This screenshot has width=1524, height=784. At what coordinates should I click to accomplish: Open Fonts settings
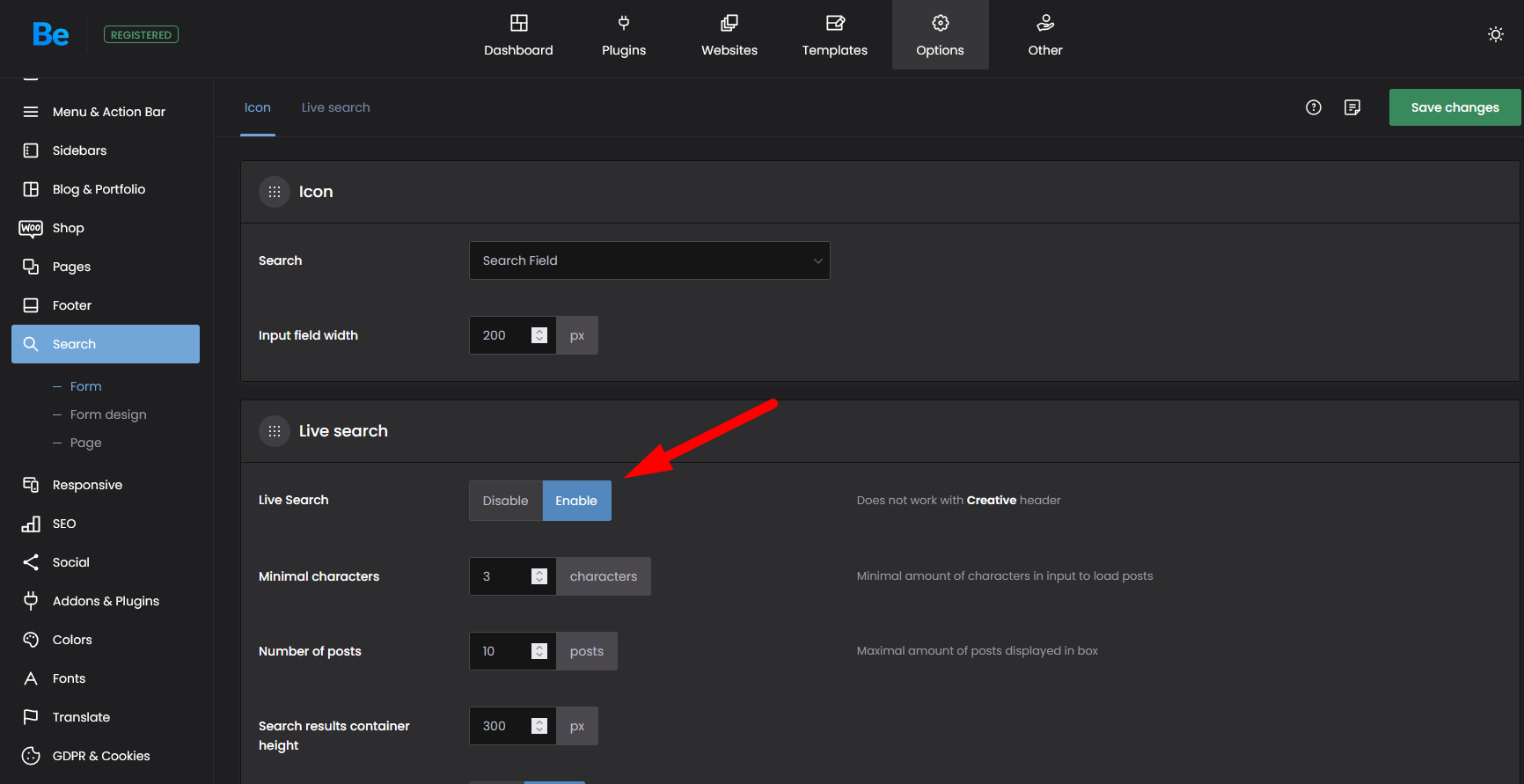[x=106, y=678]
